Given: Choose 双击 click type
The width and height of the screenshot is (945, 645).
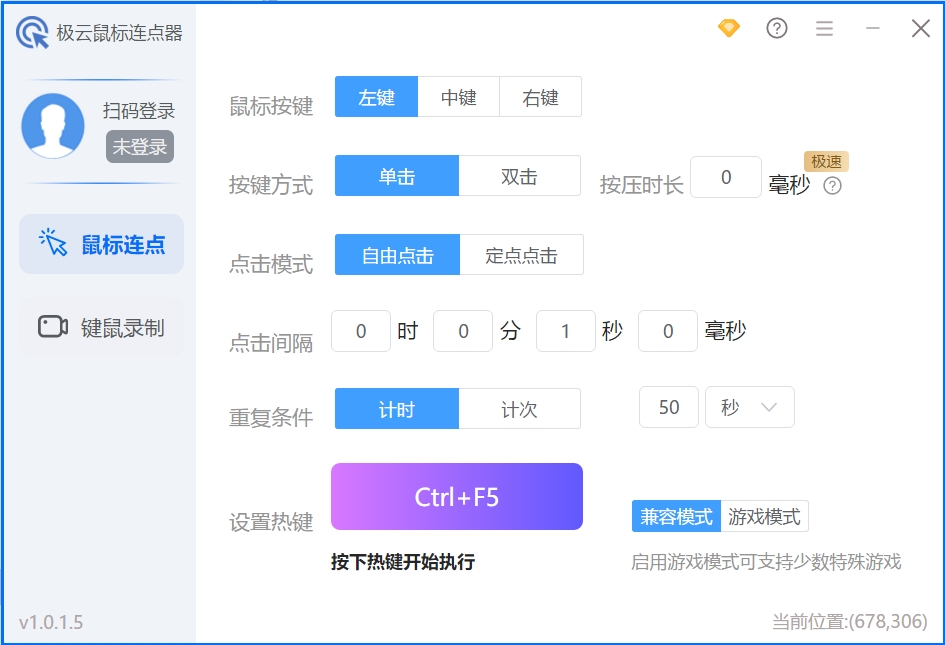Looking at the screenshot, I should click(520, 176).
